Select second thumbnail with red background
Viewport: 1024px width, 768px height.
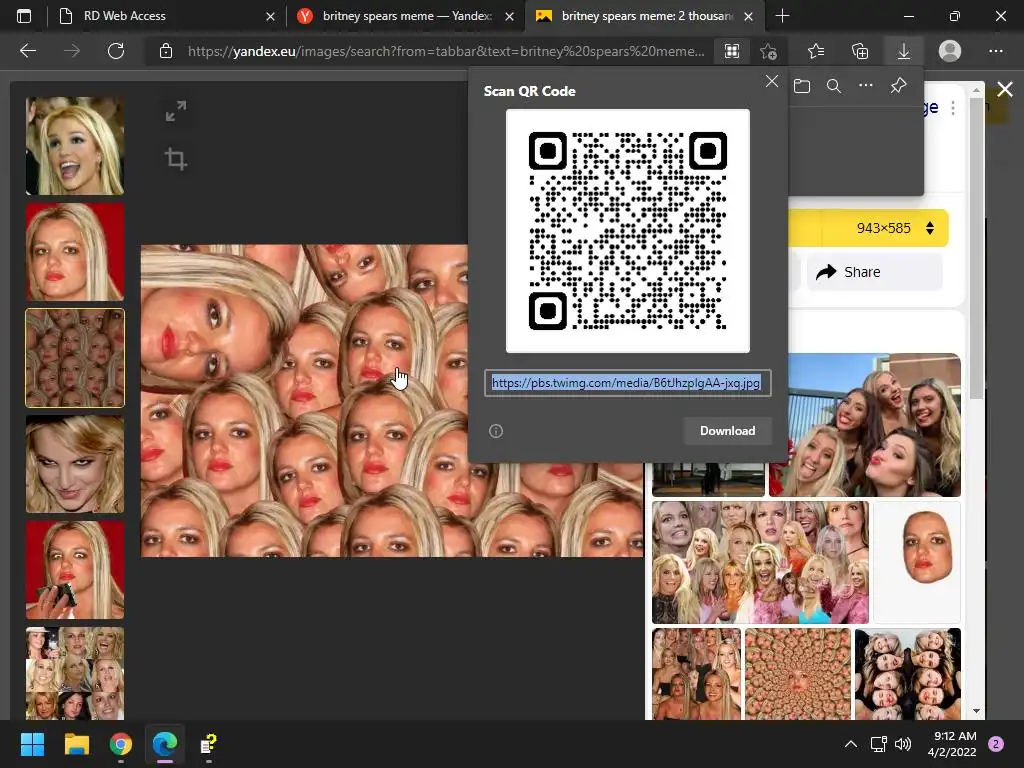[x=74, y=251]
